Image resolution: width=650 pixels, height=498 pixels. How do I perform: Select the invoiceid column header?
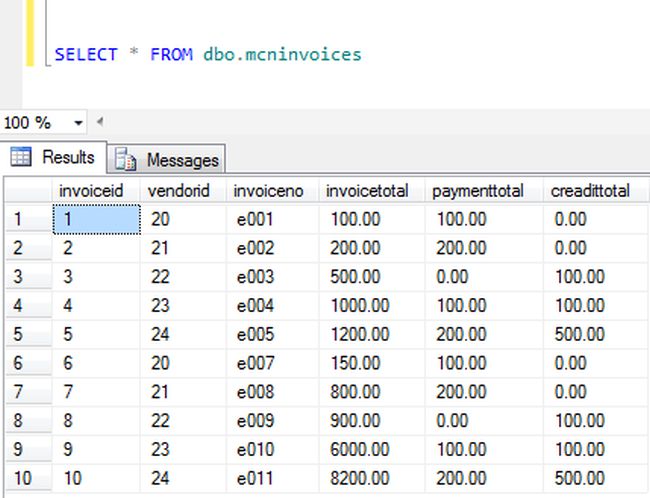[92, 191]
